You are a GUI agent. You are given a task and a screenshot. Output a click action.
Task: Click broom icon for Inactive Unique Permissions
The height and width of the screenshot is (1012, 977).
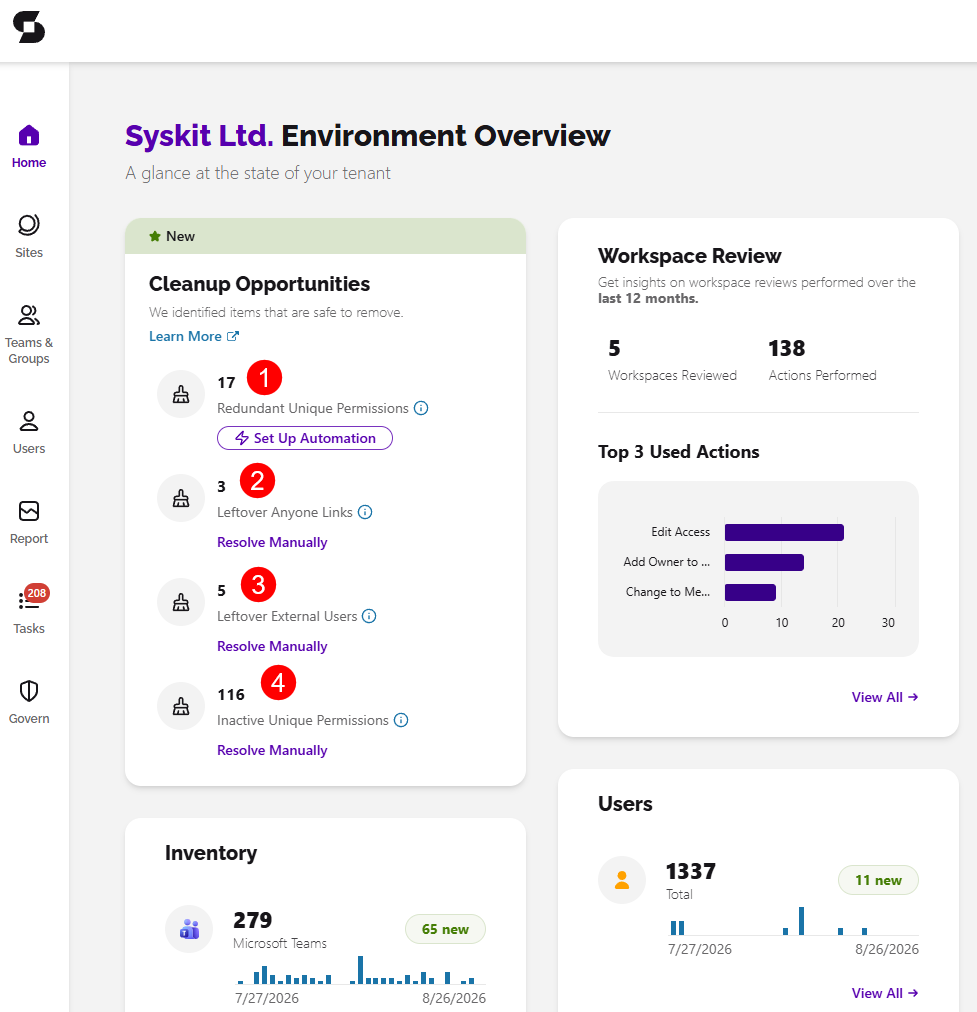click(181, 707)
